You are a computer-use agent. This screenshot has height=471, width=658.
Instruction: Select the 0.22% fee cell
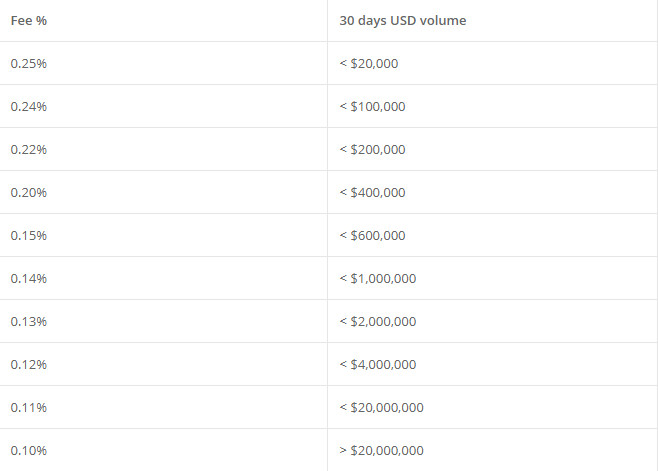[x=163, y=149]
